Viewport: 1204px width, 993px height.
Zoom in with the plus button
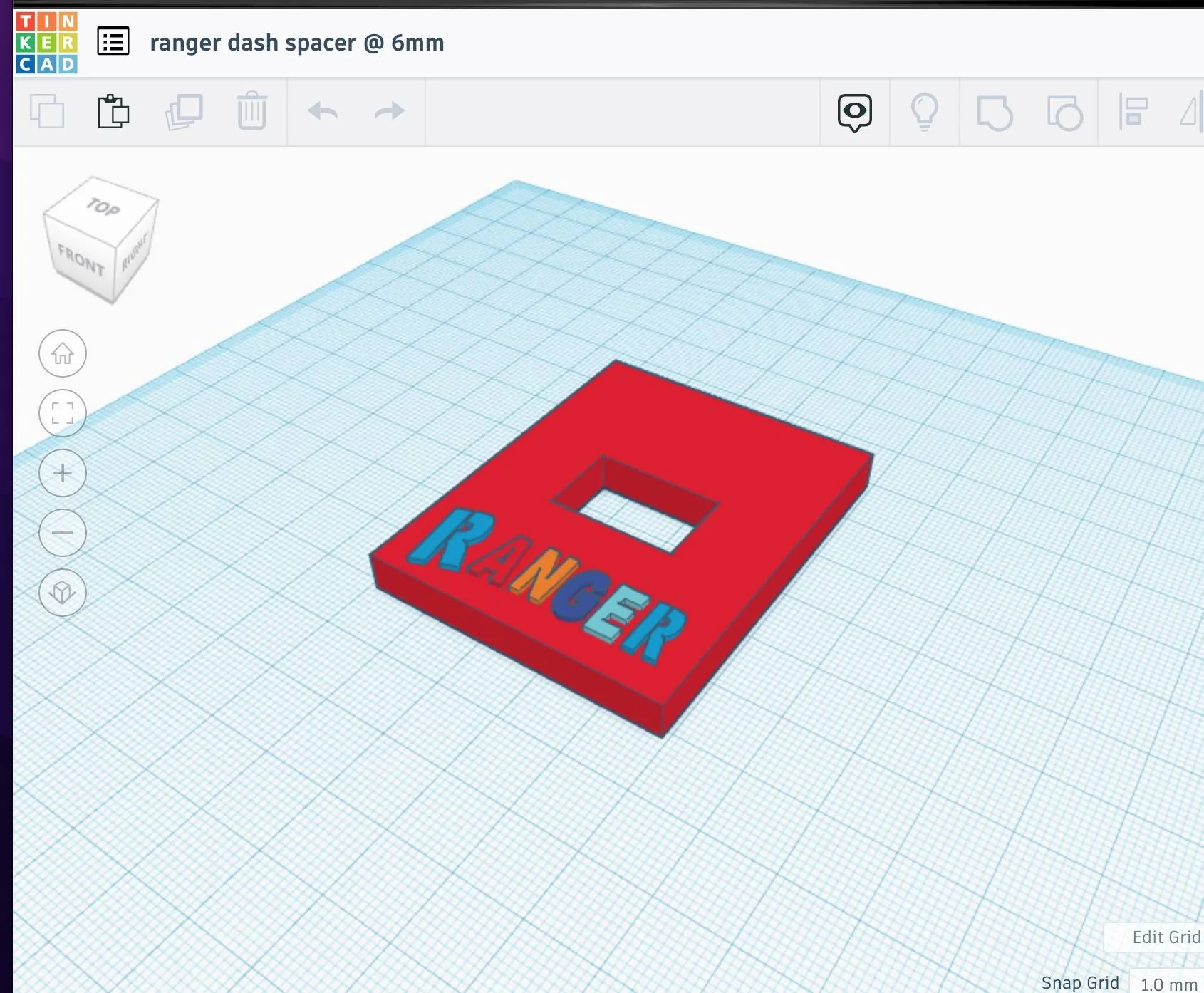63,473
